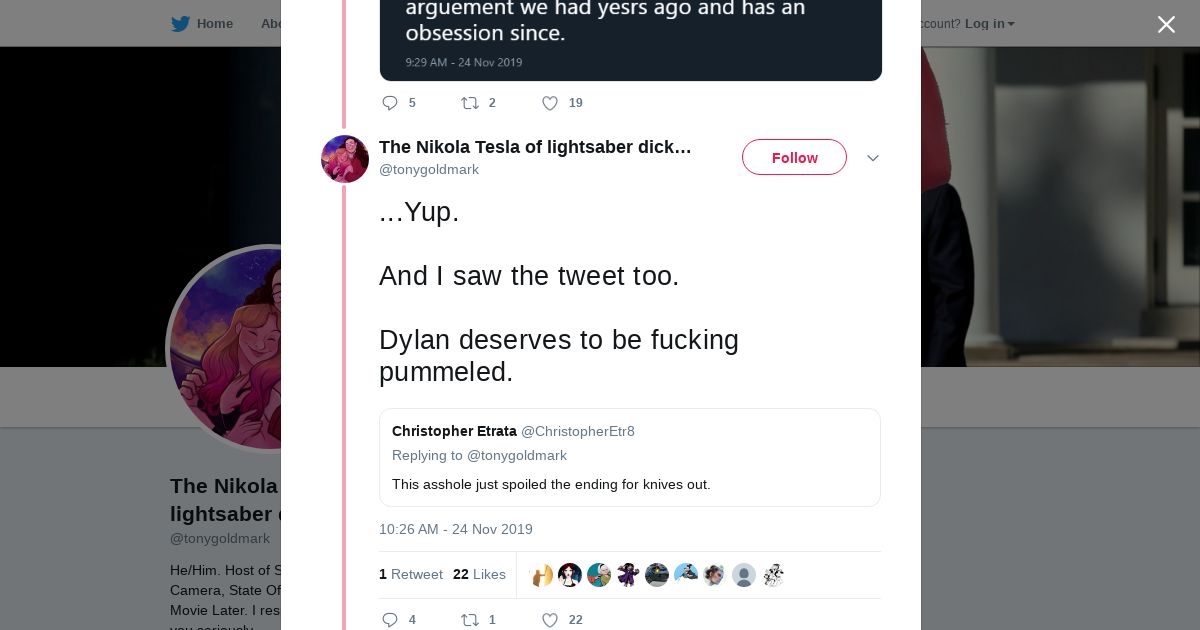1200x630 pixels.
Task: Retweet the main tweet with 1 retweet
Action: coord(470,620)
